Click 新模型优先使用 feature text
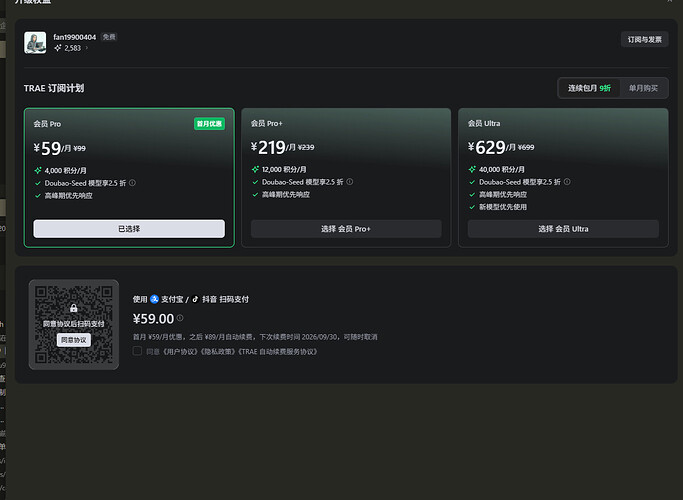Viewport: 683px width, 500px height. (x=503, y=207)
